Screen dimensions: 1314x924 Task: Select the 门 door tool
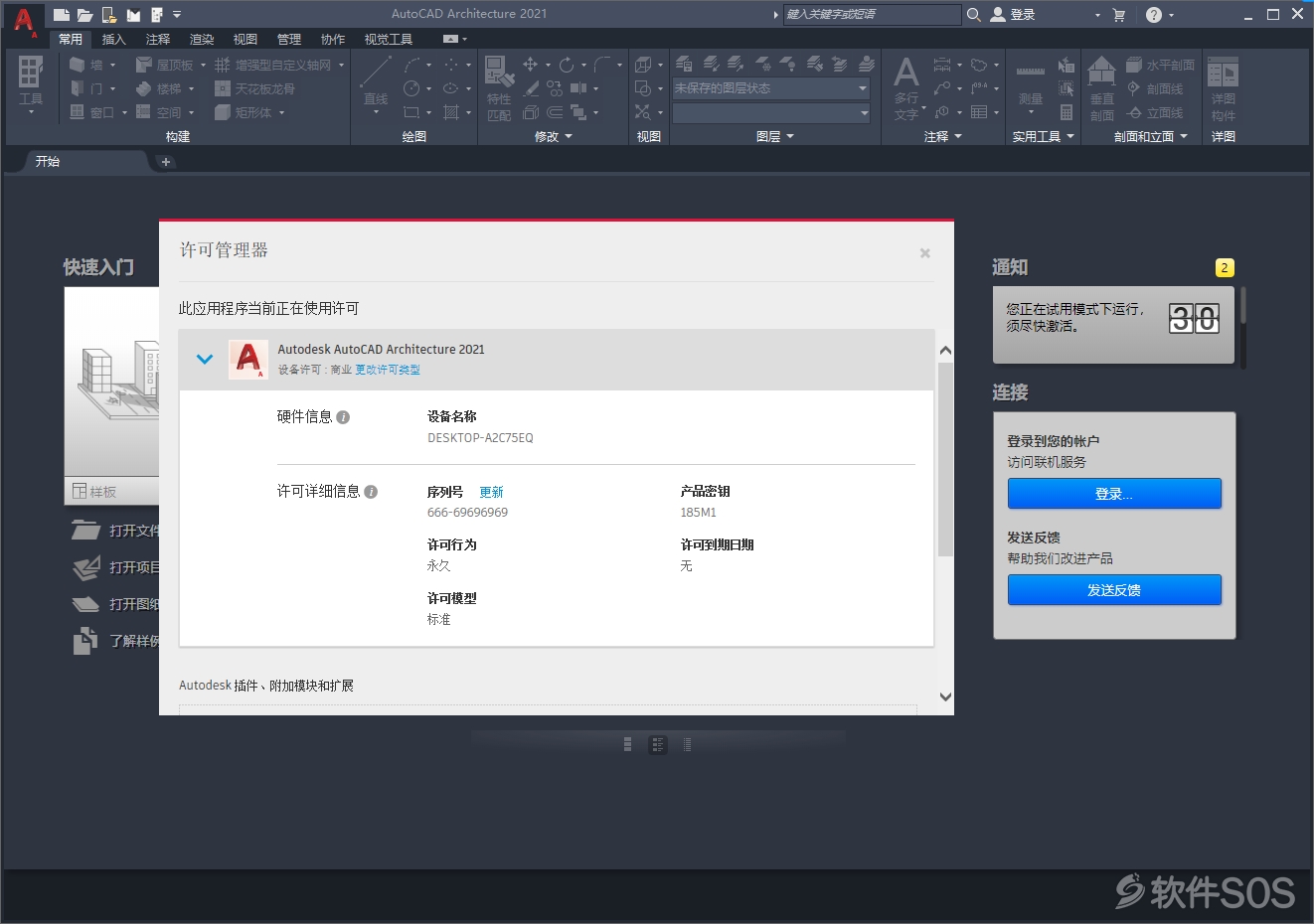[86, 88]
